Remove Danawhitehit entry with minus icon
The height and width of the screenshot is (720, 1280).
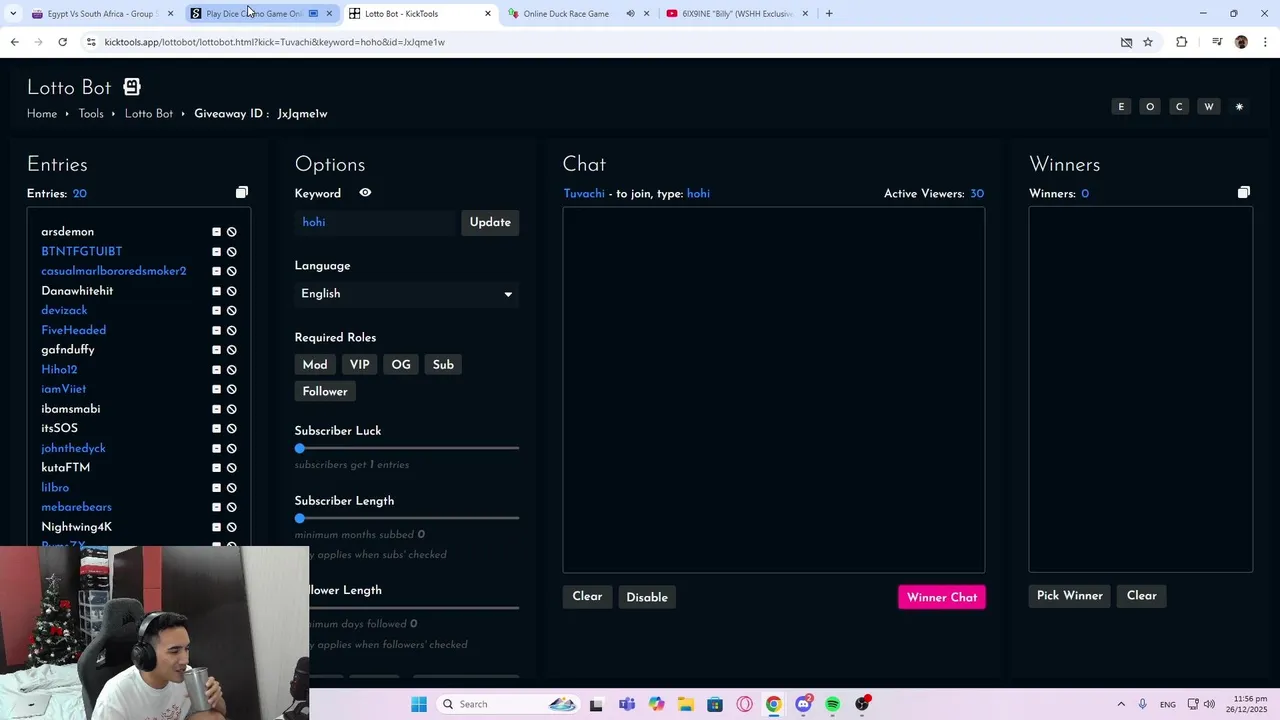216,291
